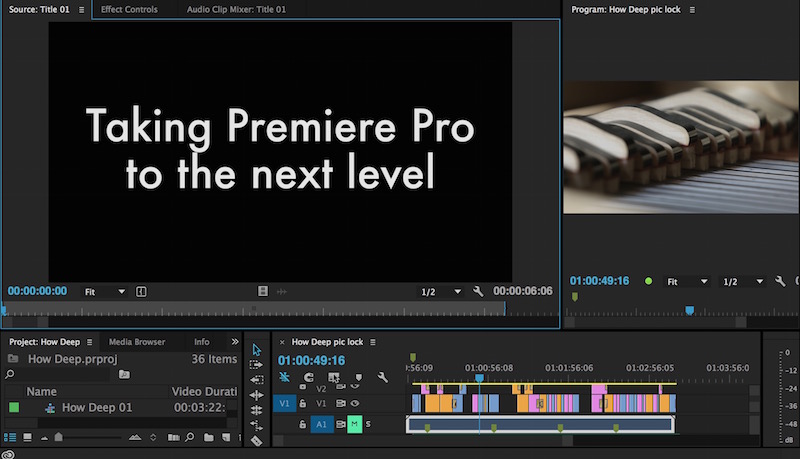This screenshot has height=459, width=800.
Task: Toggle sync lock on A1 track
Action: click(340, 424)
